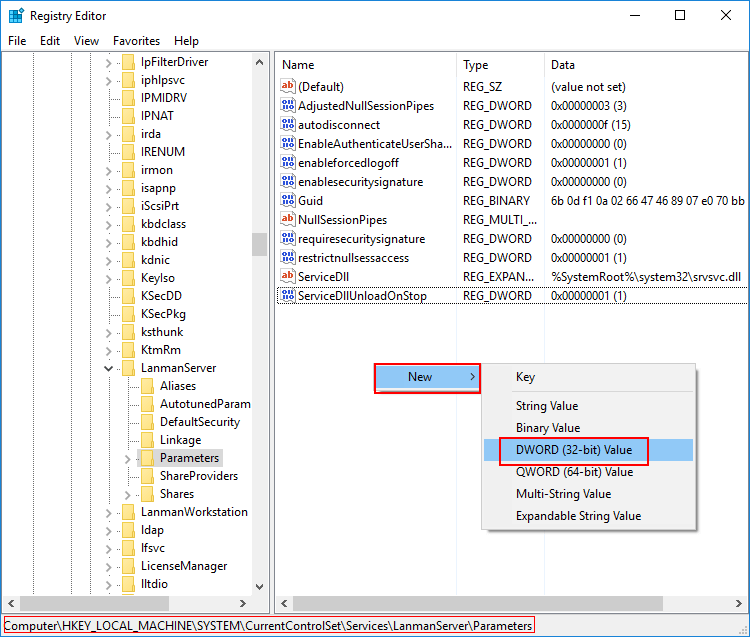Select the iScsiPrt tree item
Screen dimensions: 750x637
click(160, 206)
